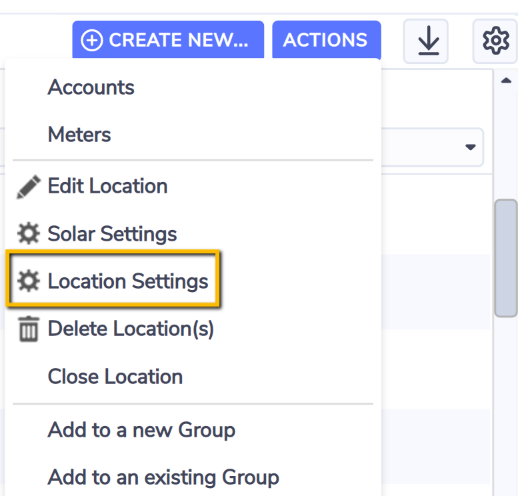Open the Solar Settings menu item

pyautogui.click(x=112, y=234)
